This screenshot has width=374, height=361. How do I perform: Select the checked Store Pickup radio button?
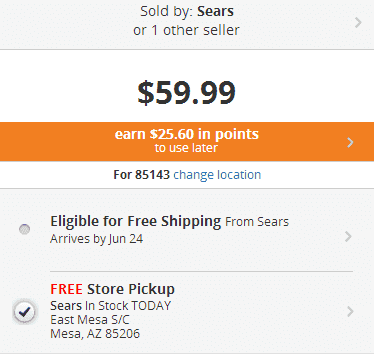point(25,312)
